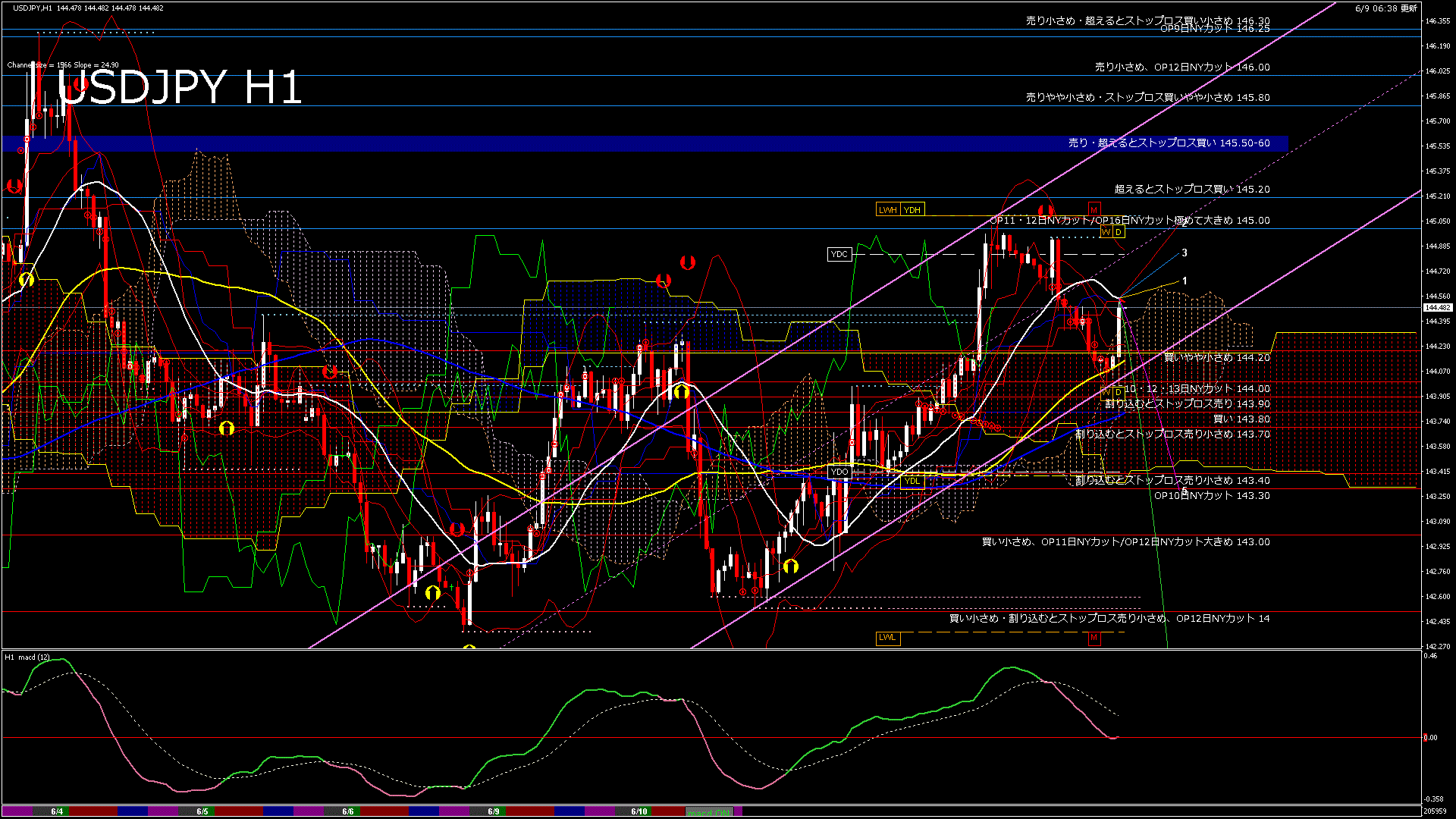Click the LWH orange label box

click(x=887, y=210)
